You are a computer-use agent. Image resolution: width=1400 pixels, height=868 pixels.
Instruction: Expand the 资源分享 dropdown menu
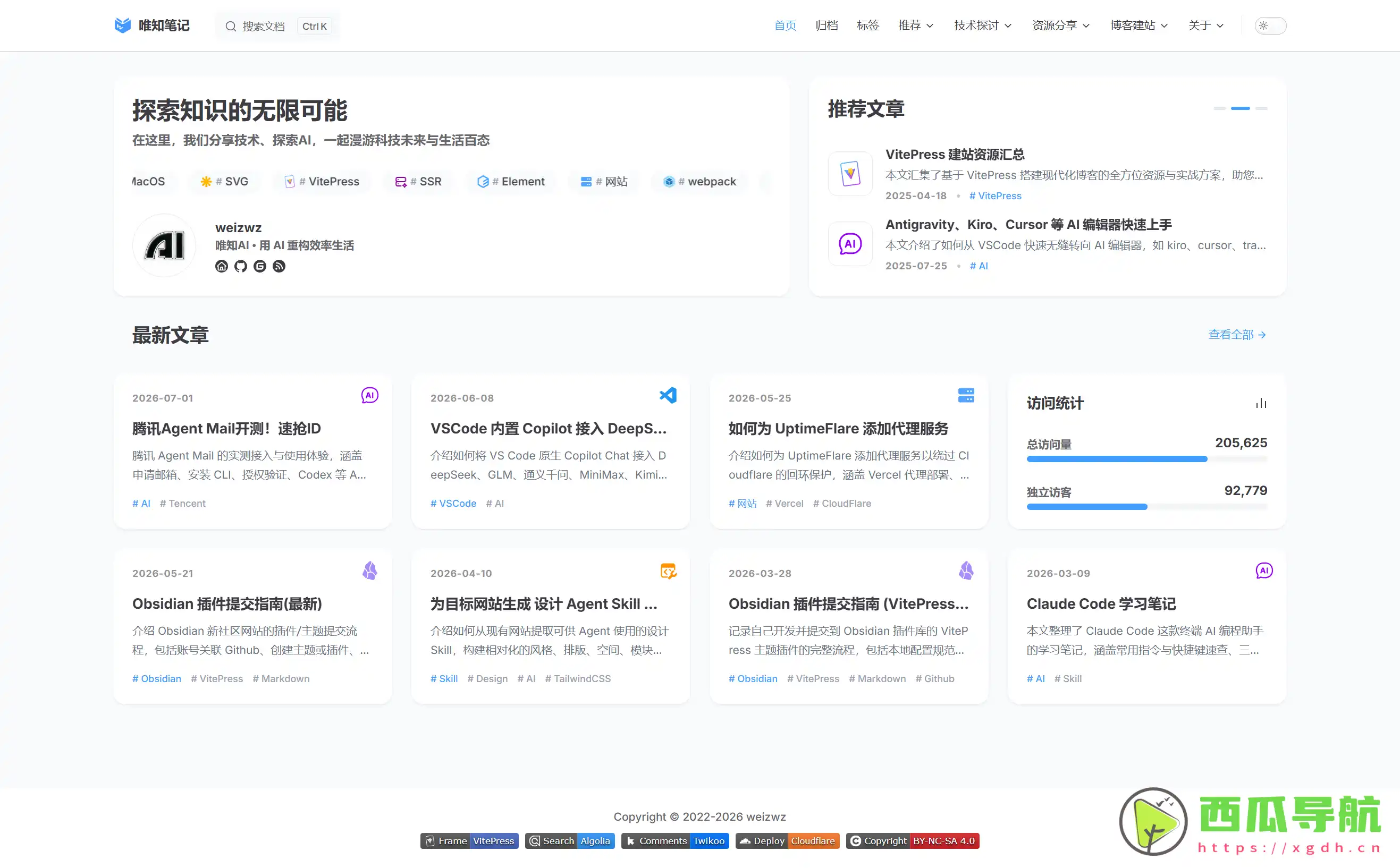click(1060, 25)
